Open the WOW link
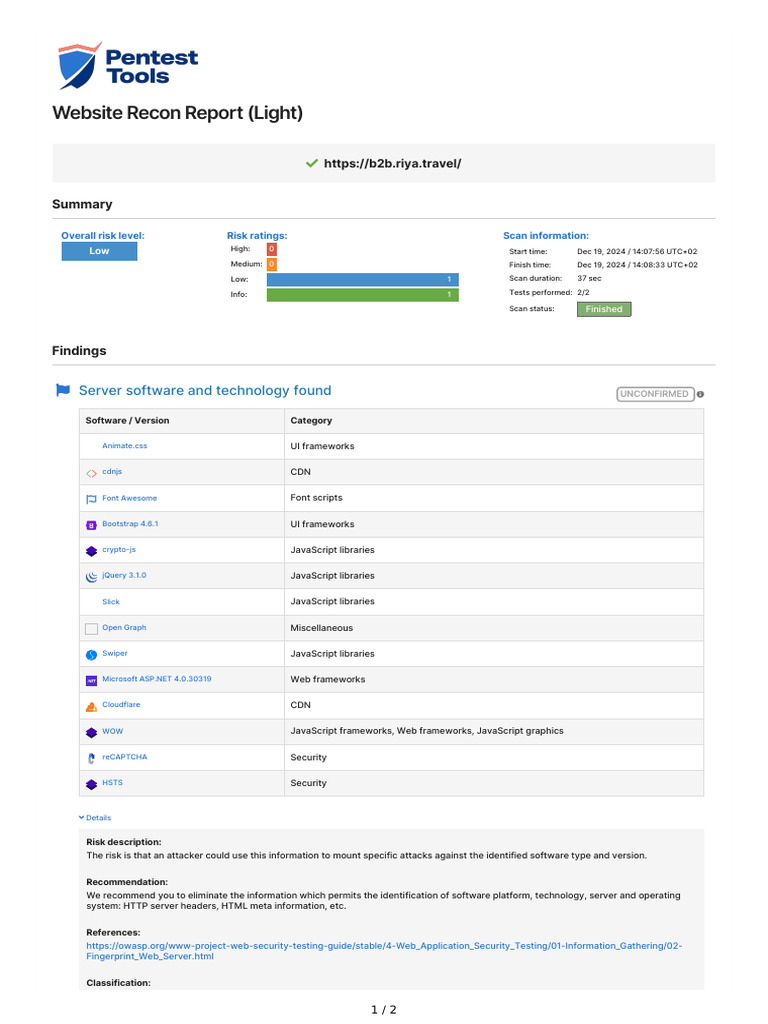The height and width of the screenshot is (1024, 768). pyautogui.click(x=112, y=731)
